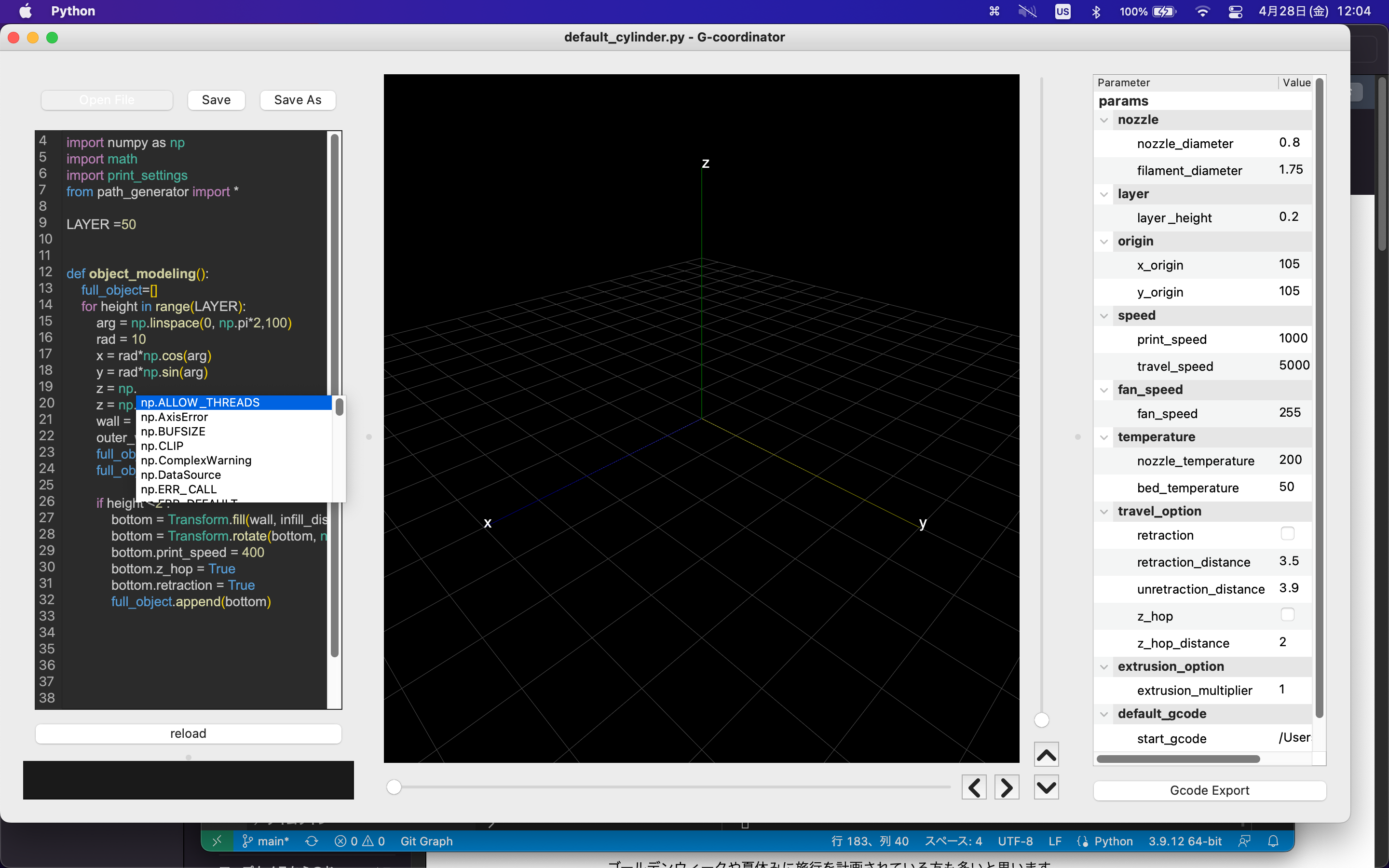Click the remote connection icon bottom left
Image resolution: width=1389 pixels, height=868 pixels.
[218, 841]
